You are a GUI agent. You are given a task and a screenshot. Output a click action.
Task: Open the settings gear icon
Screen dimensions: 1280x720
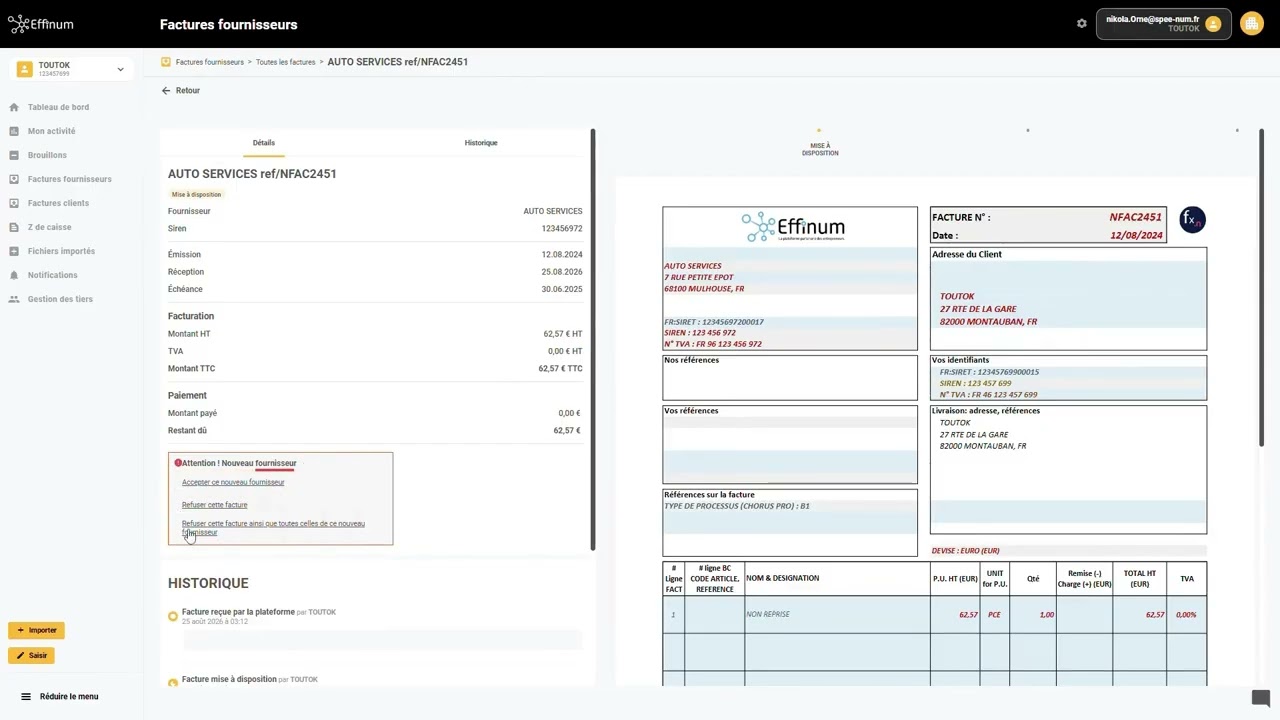[x=1081, y=23]
